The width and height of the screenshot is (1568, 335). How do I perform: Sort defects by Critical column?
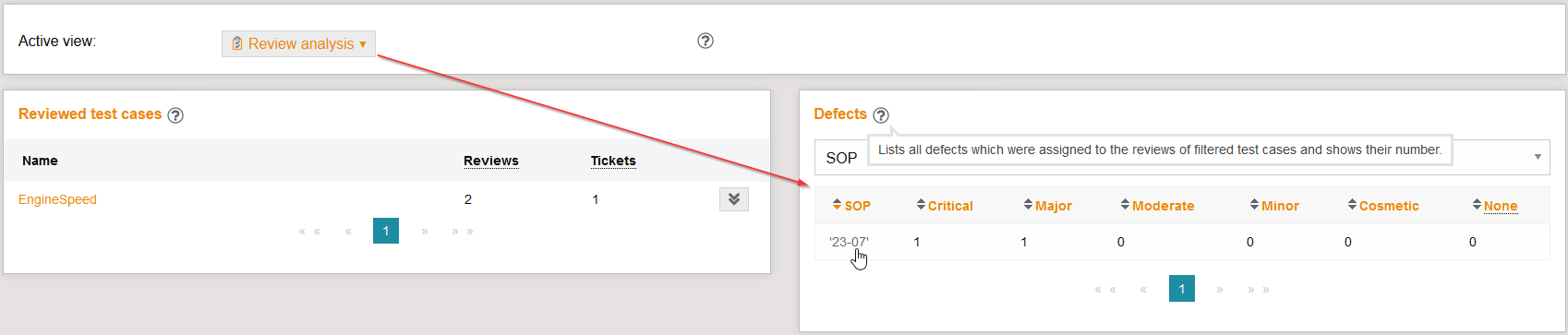(x=945, y=206)
